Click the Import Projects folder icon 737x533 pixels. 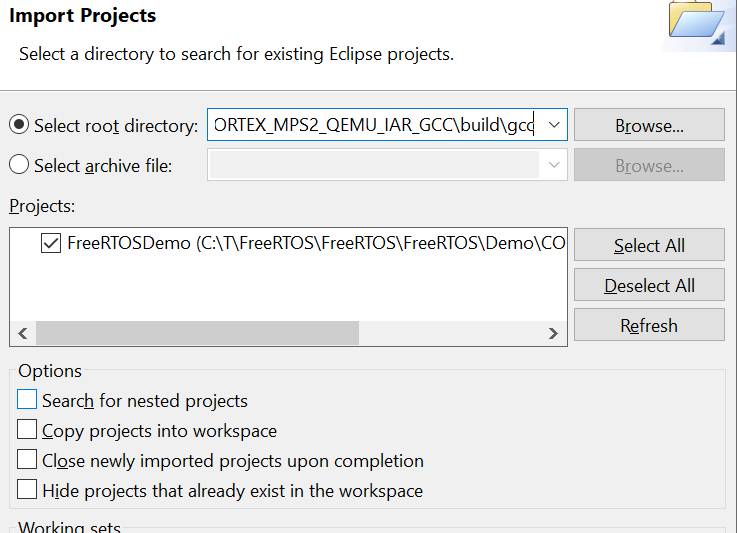698,24
